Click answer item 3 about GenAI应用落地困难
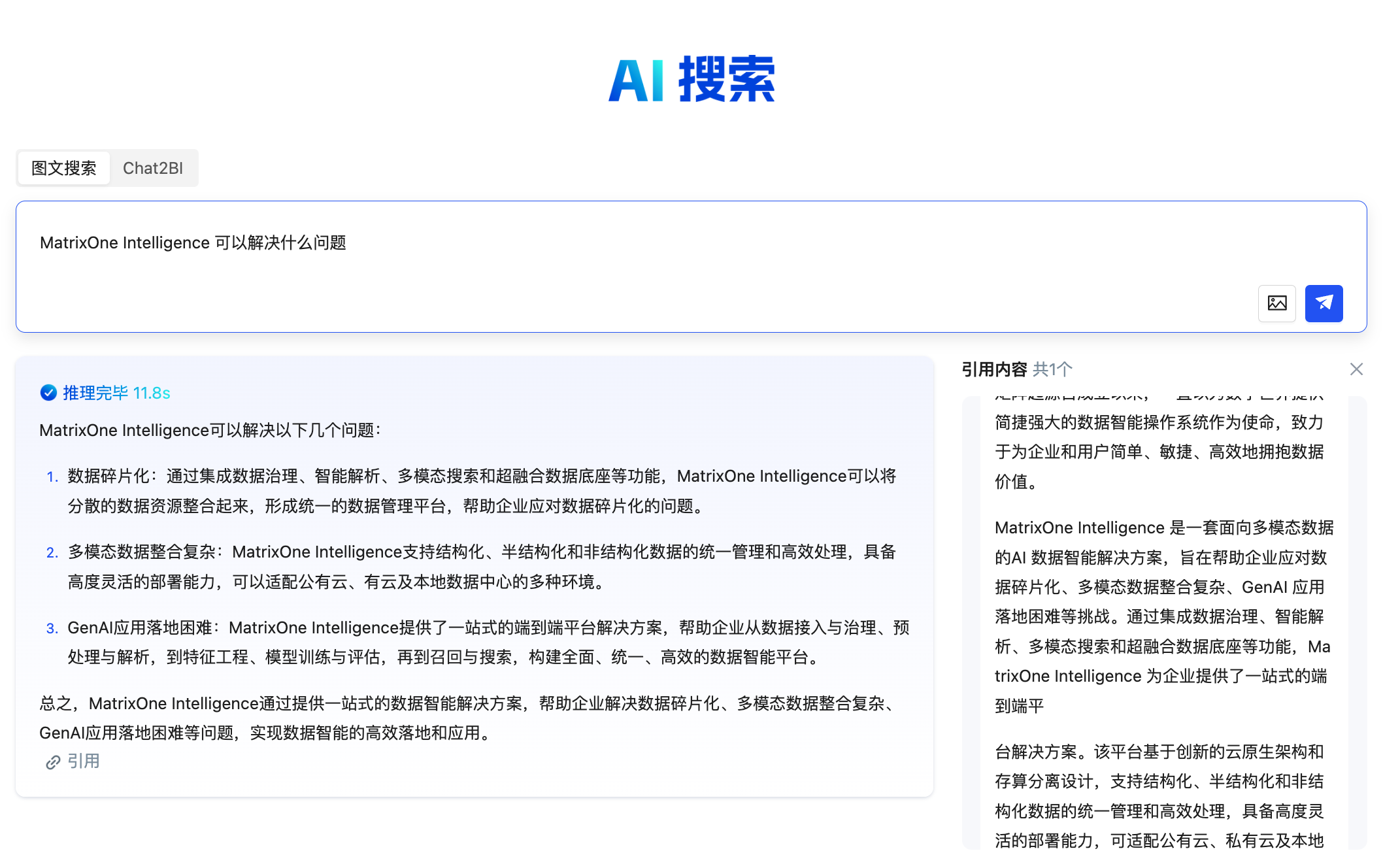Viewport: 1383px width, 868px height. pos(488,643)
